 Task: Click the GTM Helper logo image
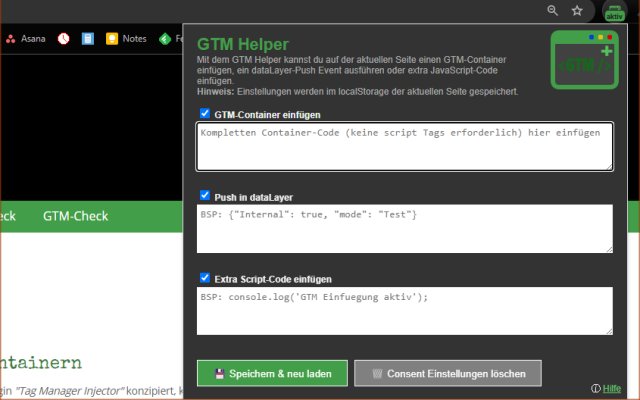tap(584, 60)
